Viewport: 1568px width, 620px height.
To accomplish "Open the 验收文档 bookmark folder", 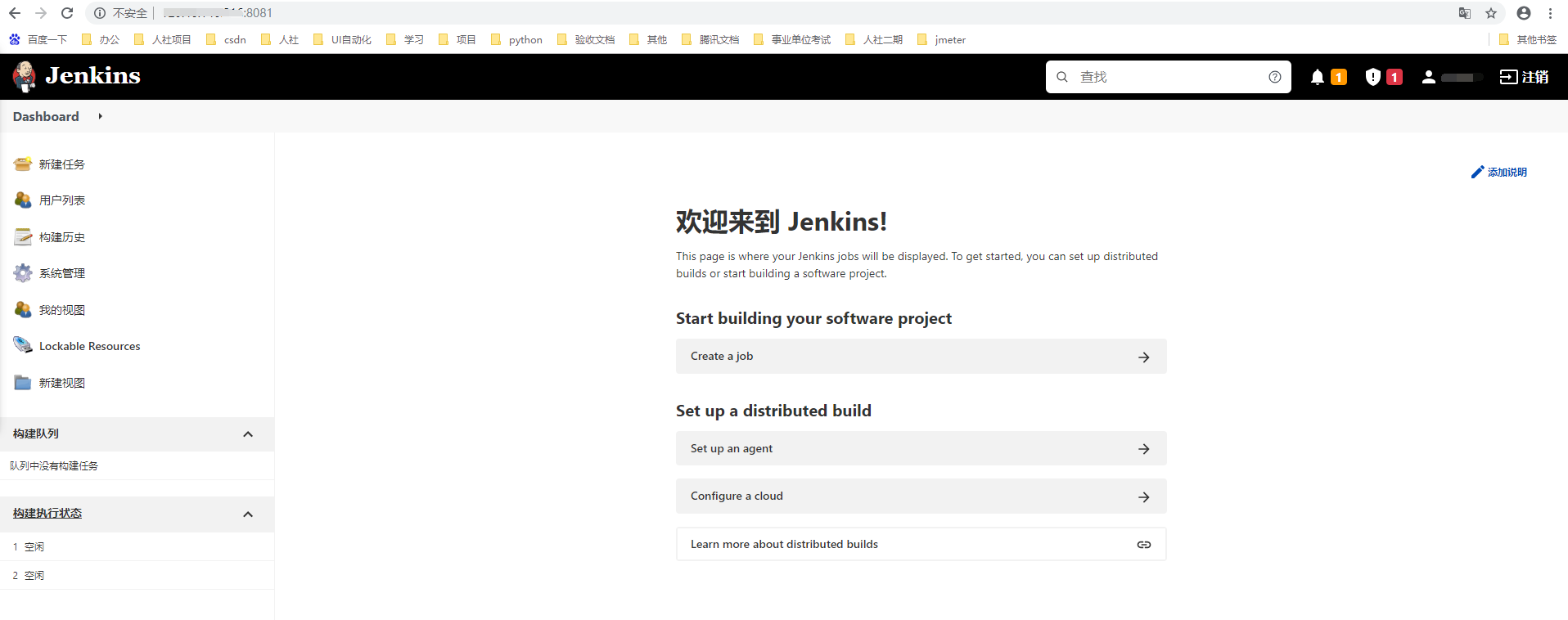I will tap(586, 39).
